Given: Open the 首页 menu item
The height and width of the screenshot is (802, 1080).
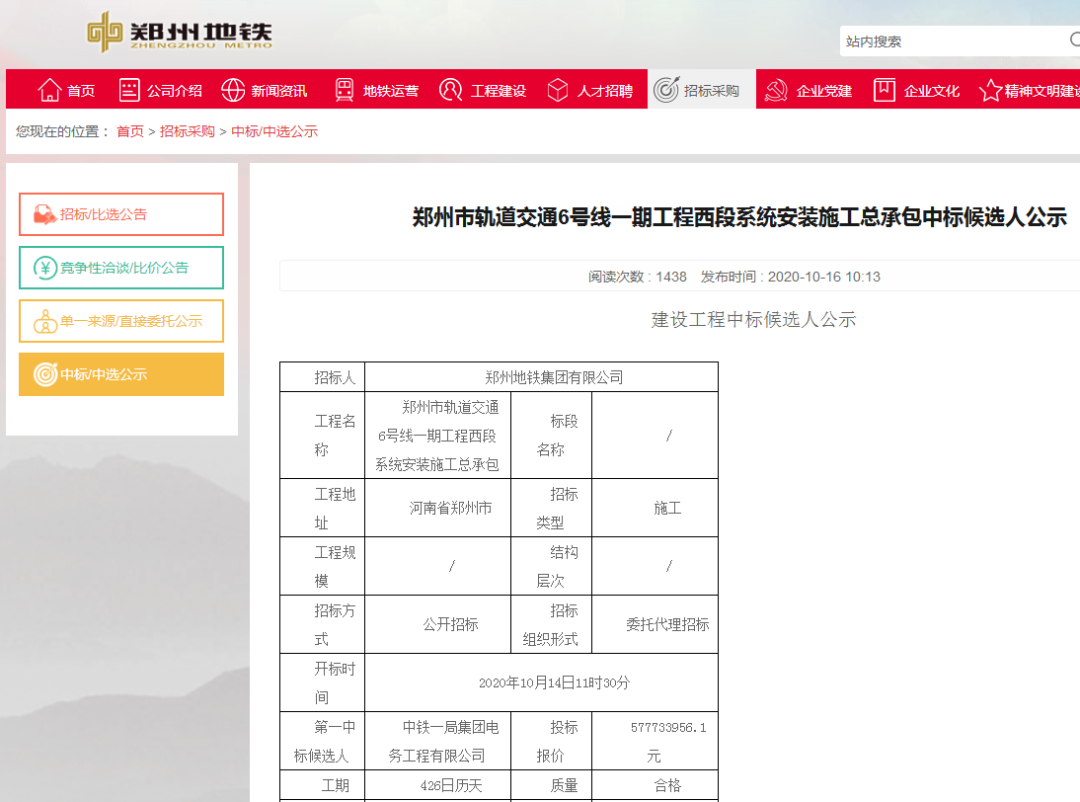Looking at the screenshot, I should click(66, 90).
